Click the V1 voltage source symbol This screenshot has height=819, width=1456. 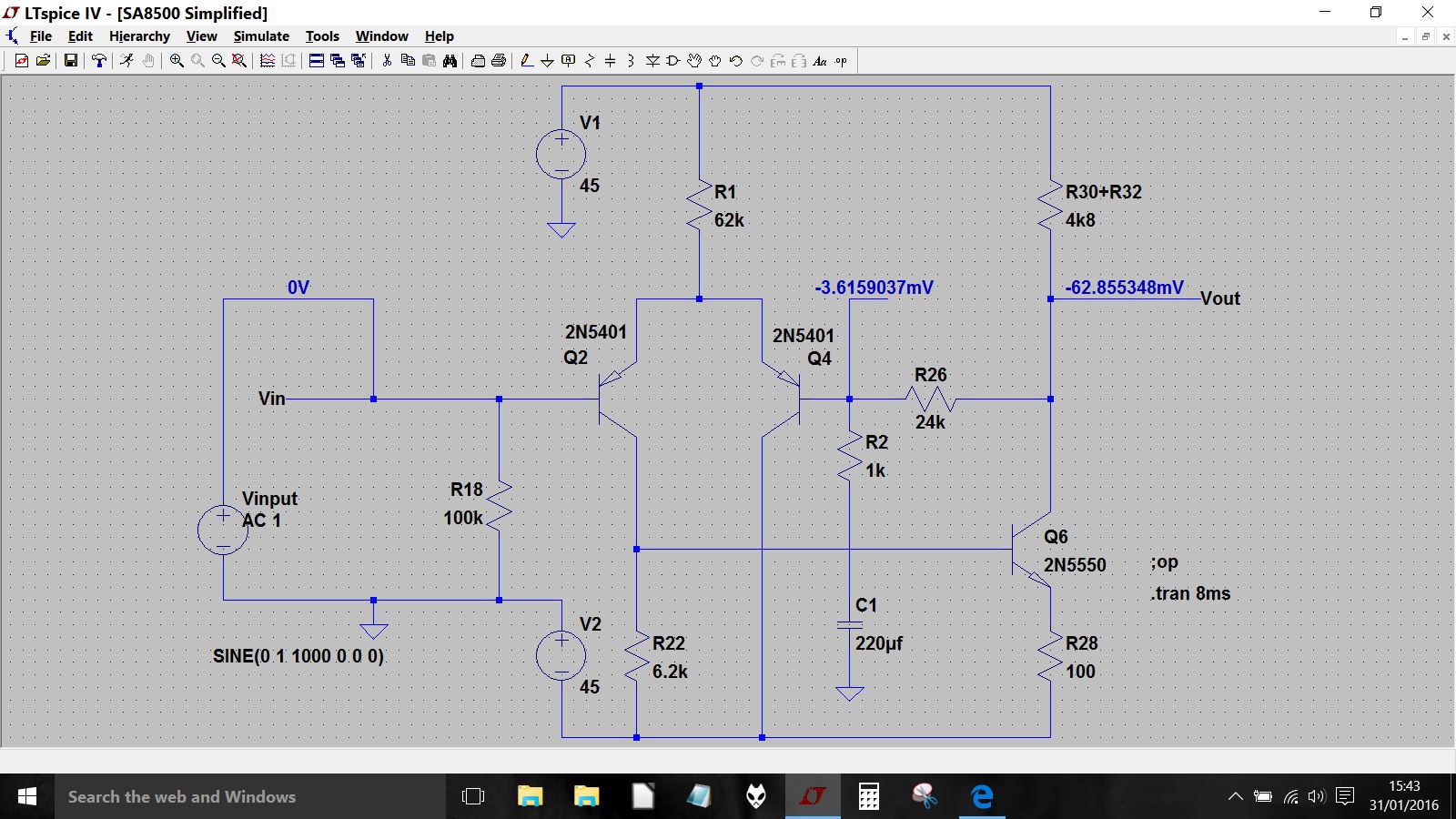[561, 154]
